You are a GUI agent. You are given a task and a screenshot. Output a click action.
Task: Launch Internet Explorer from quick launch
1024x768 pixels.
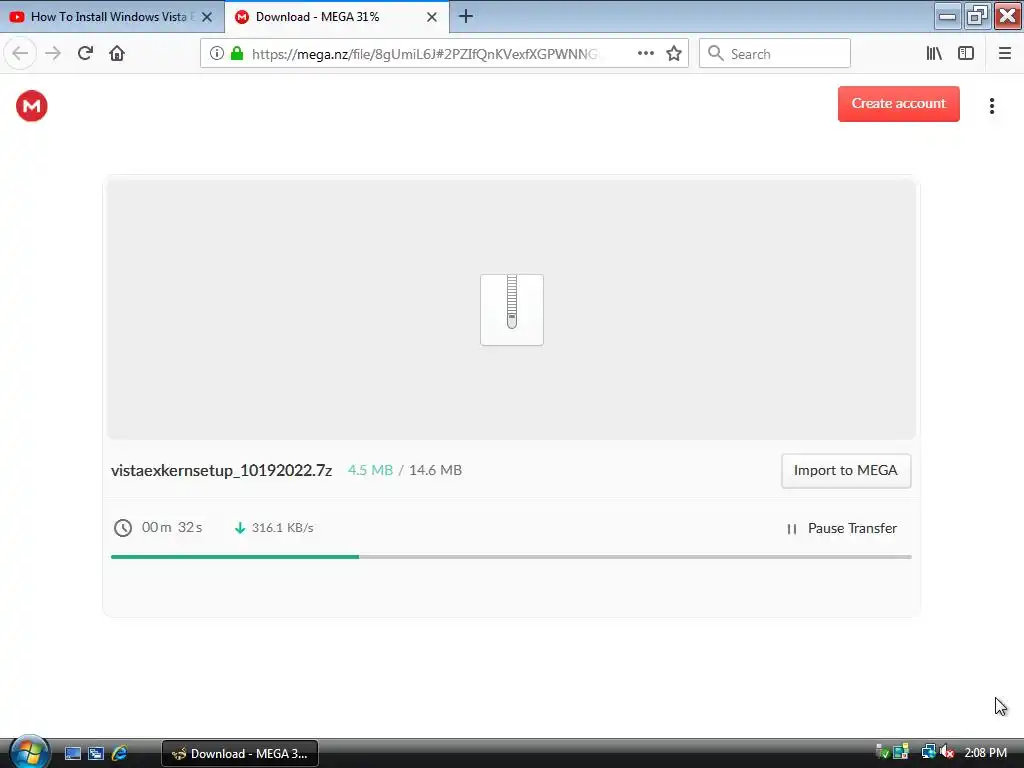click(120, 754)
